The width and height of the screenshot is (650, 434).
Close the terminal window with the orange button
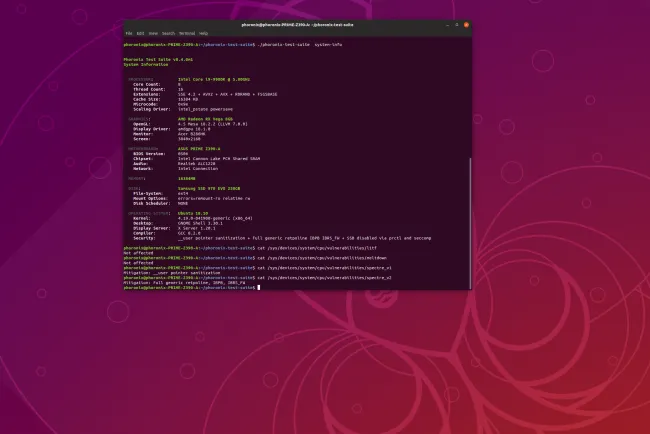coord(466,25)
